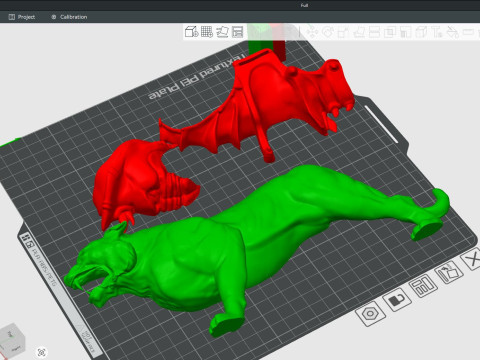Click the Textured PEI Plate label
The height and width of the screenshot is (360, 480).
tap(197, 78)
